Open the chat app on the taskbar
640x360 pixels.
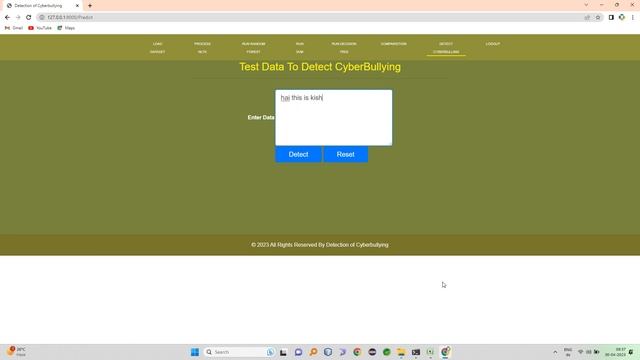[x=298, y=352]
